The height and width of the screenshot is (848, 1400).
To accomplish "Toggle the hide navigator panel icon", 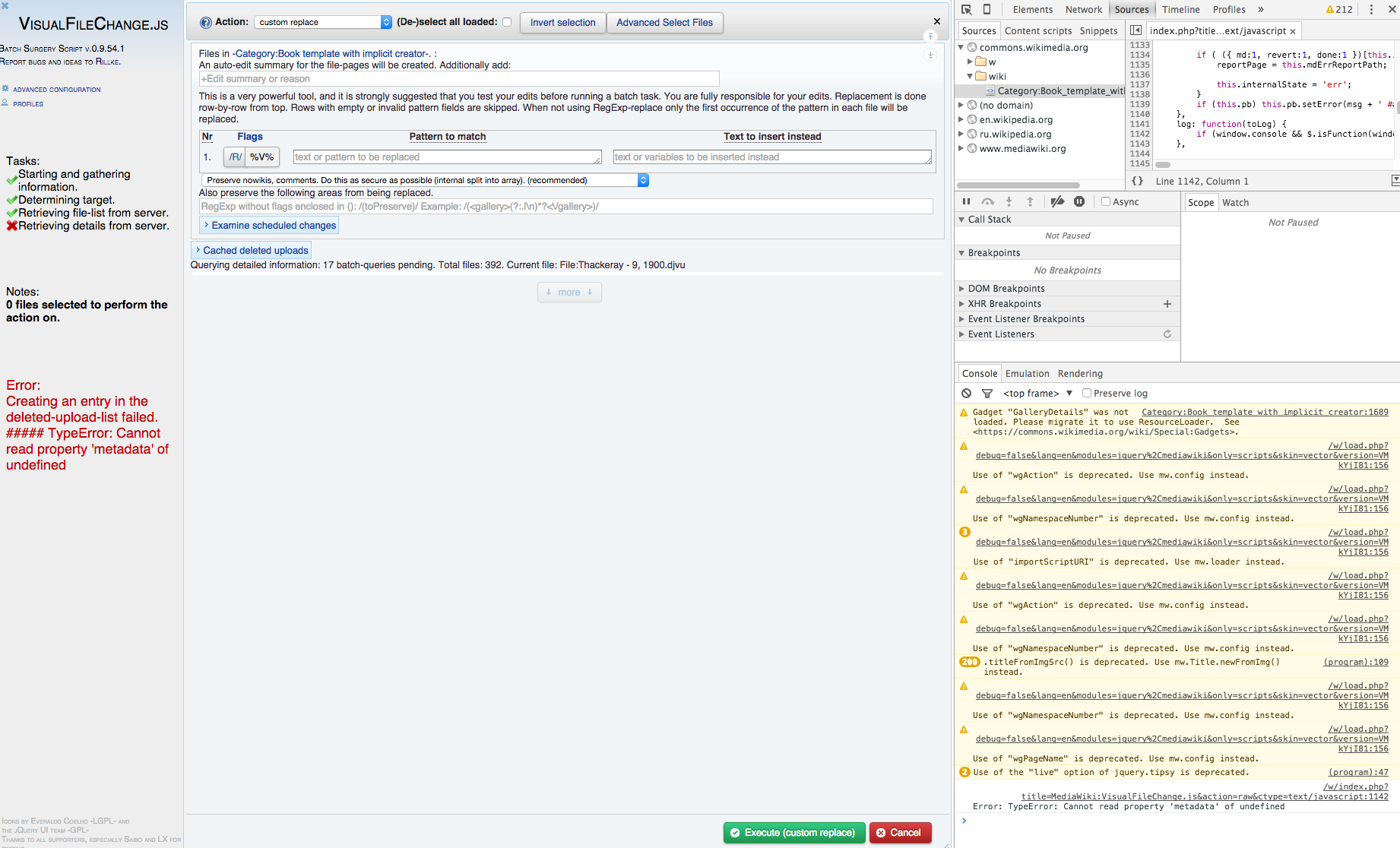I will 1136,30.
